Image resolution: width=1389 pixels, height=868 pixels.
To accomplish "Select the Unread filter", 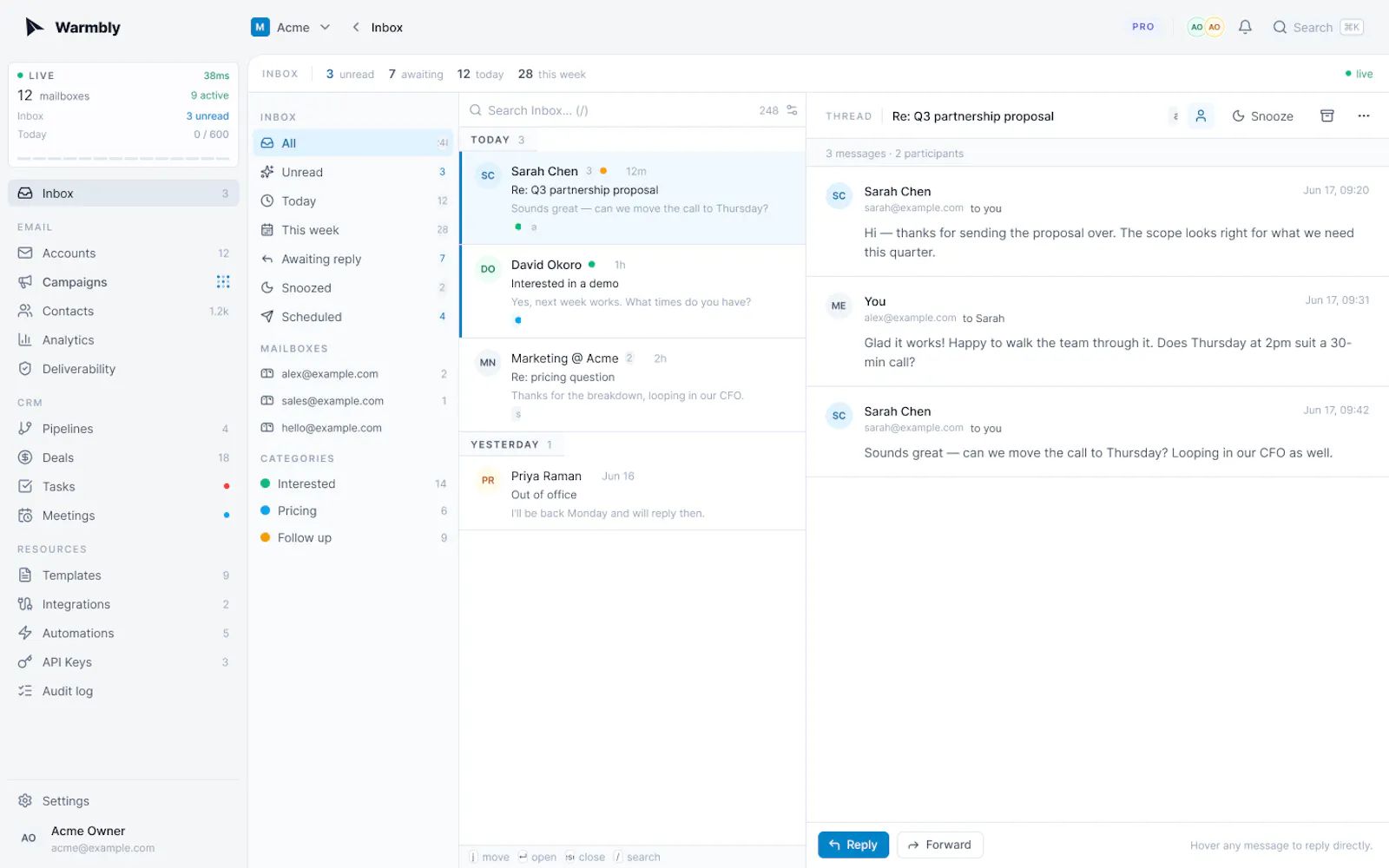I will tap(353, 172).
